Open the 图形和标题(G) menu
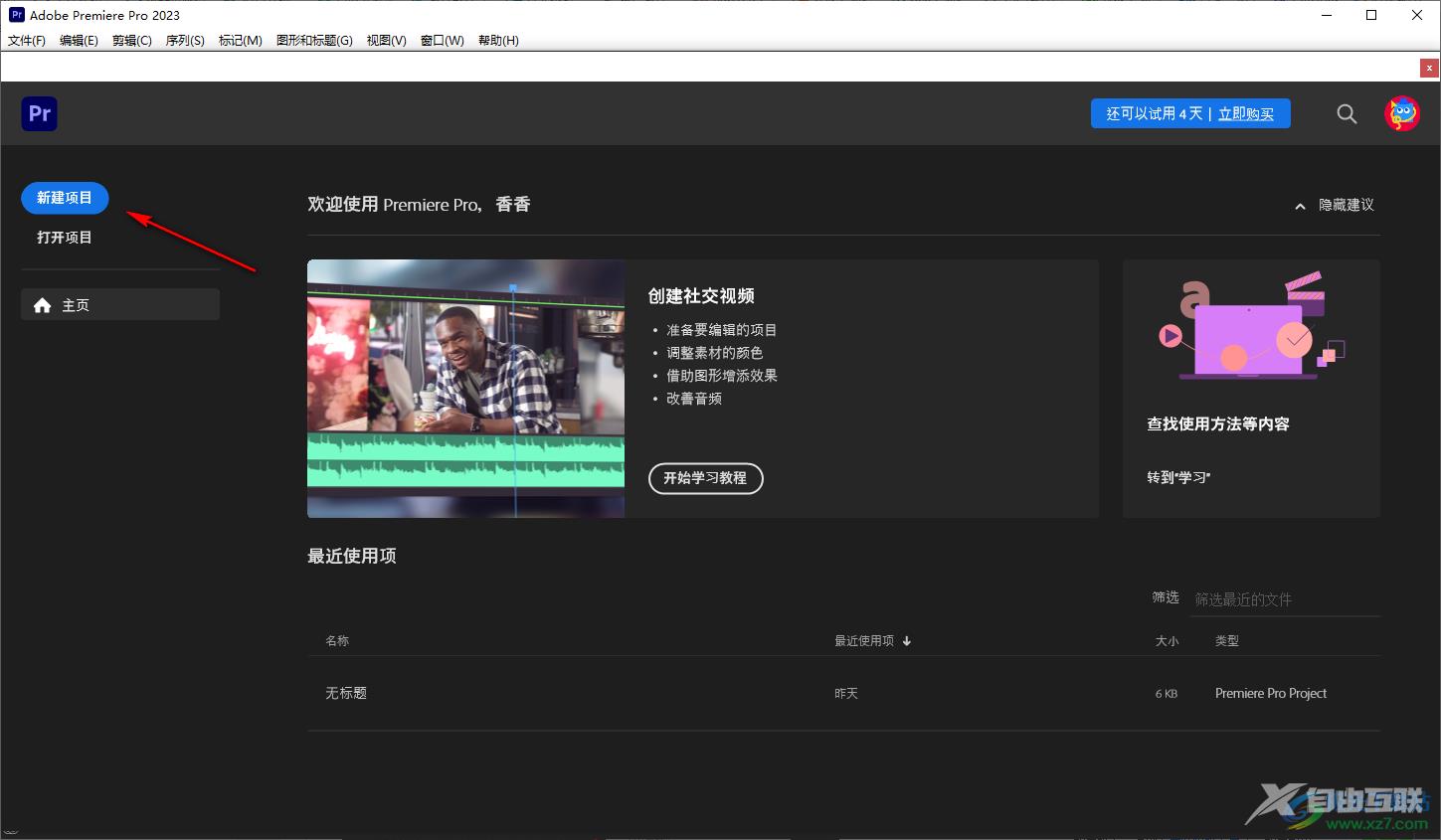 point(314,41)
